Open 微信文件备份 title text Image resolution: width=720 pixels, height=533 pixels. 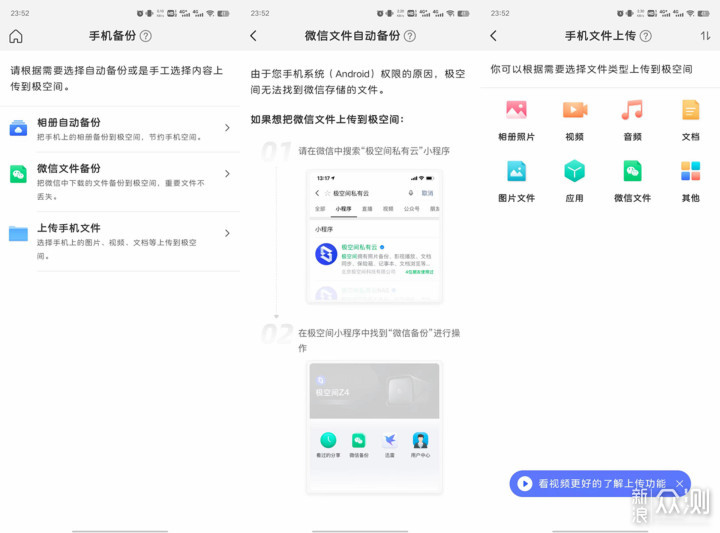pos(69,168)
